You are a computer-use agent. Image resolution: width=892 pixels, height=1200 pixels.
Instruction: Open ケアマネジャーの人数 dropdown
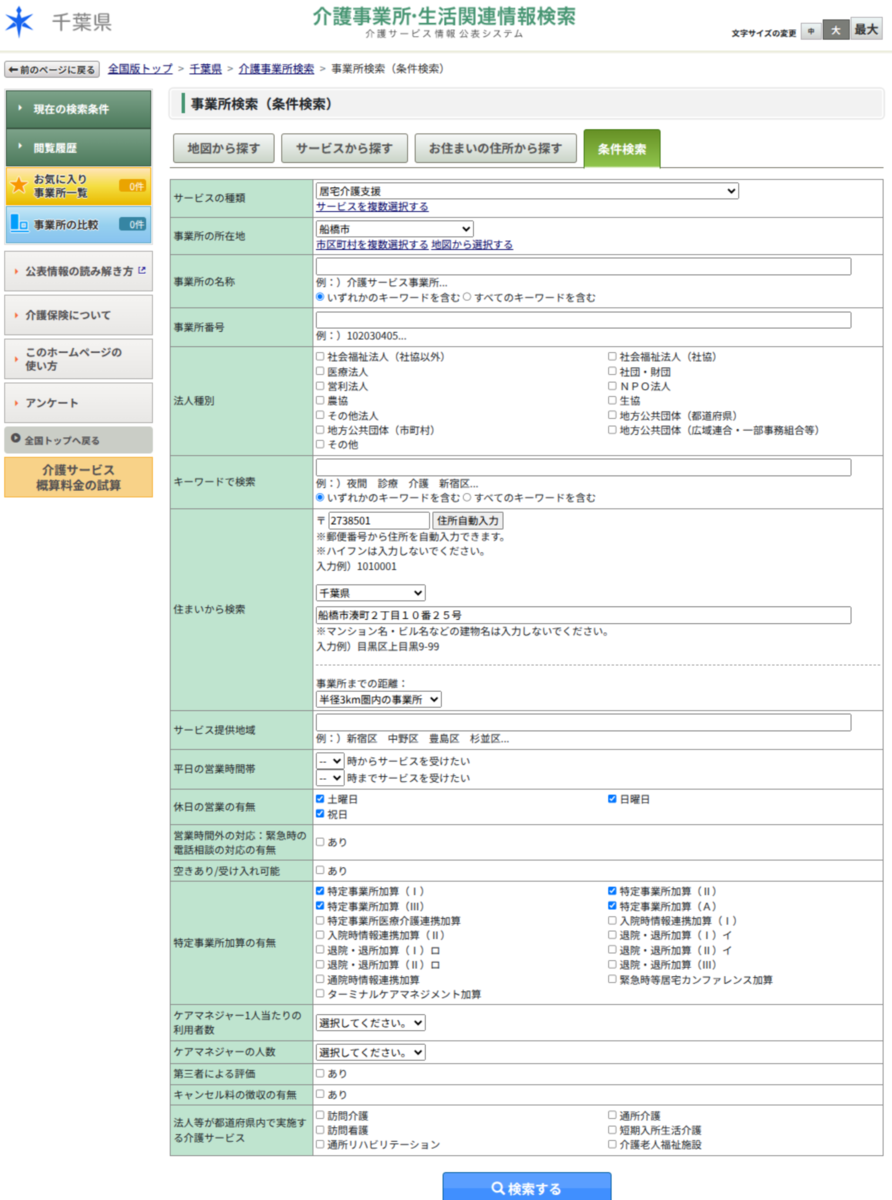coord(371,1052)
